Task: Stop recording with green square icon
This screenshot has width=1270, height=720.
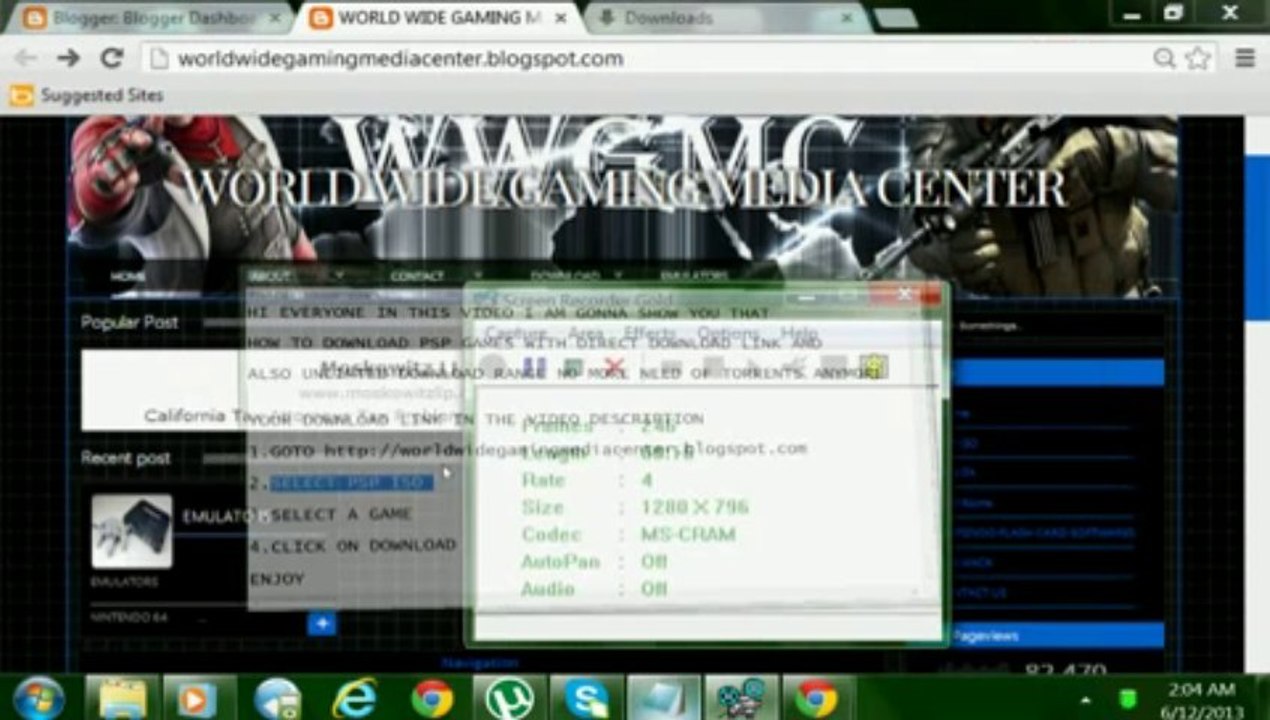Action: tap(573, 368)
